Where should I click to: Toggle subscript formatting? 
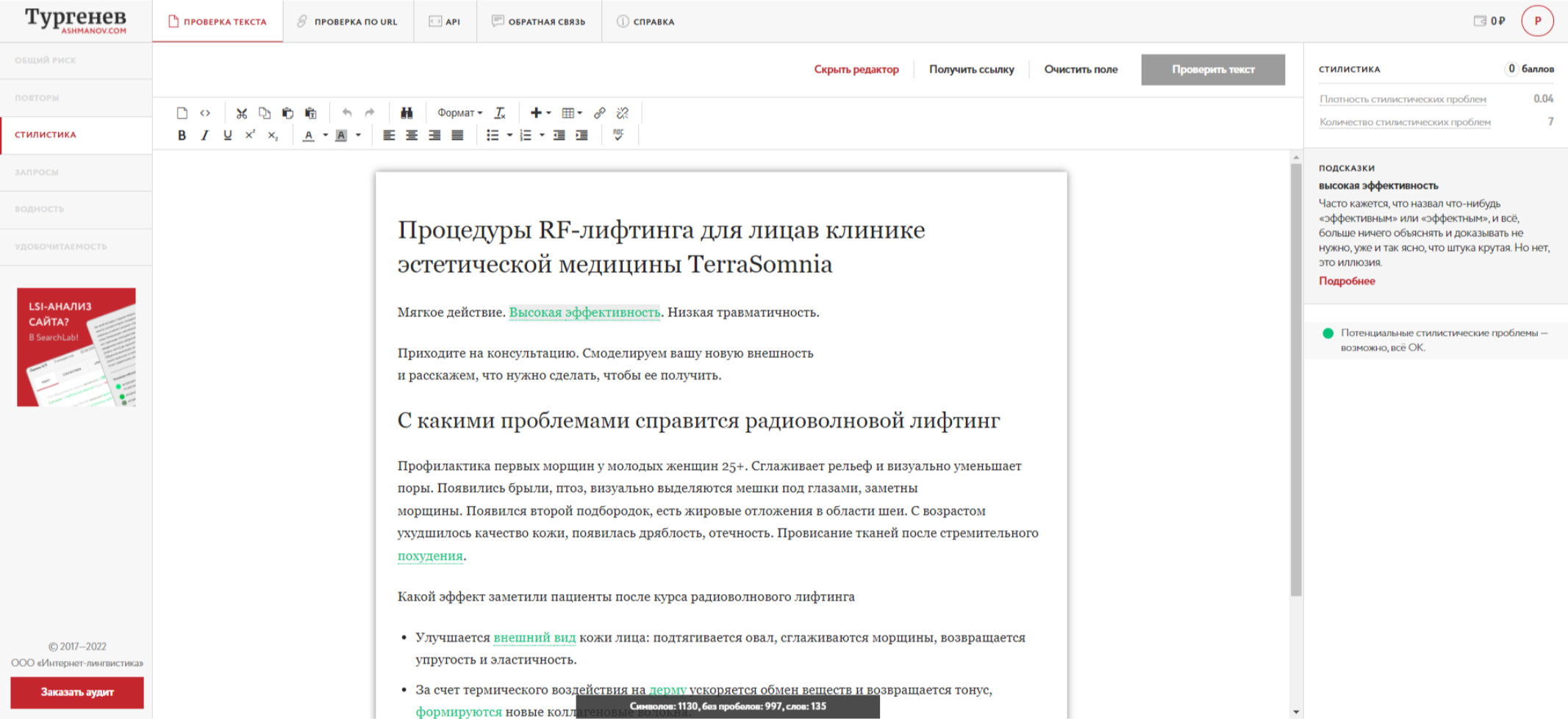(273, 135)
